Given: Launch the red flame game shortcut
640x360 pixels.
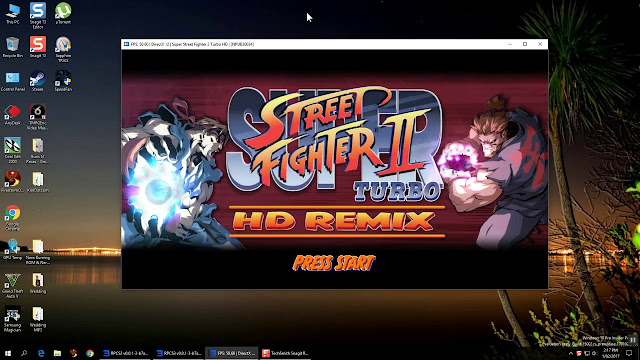Looking at the screenshot, I should 13,182.
